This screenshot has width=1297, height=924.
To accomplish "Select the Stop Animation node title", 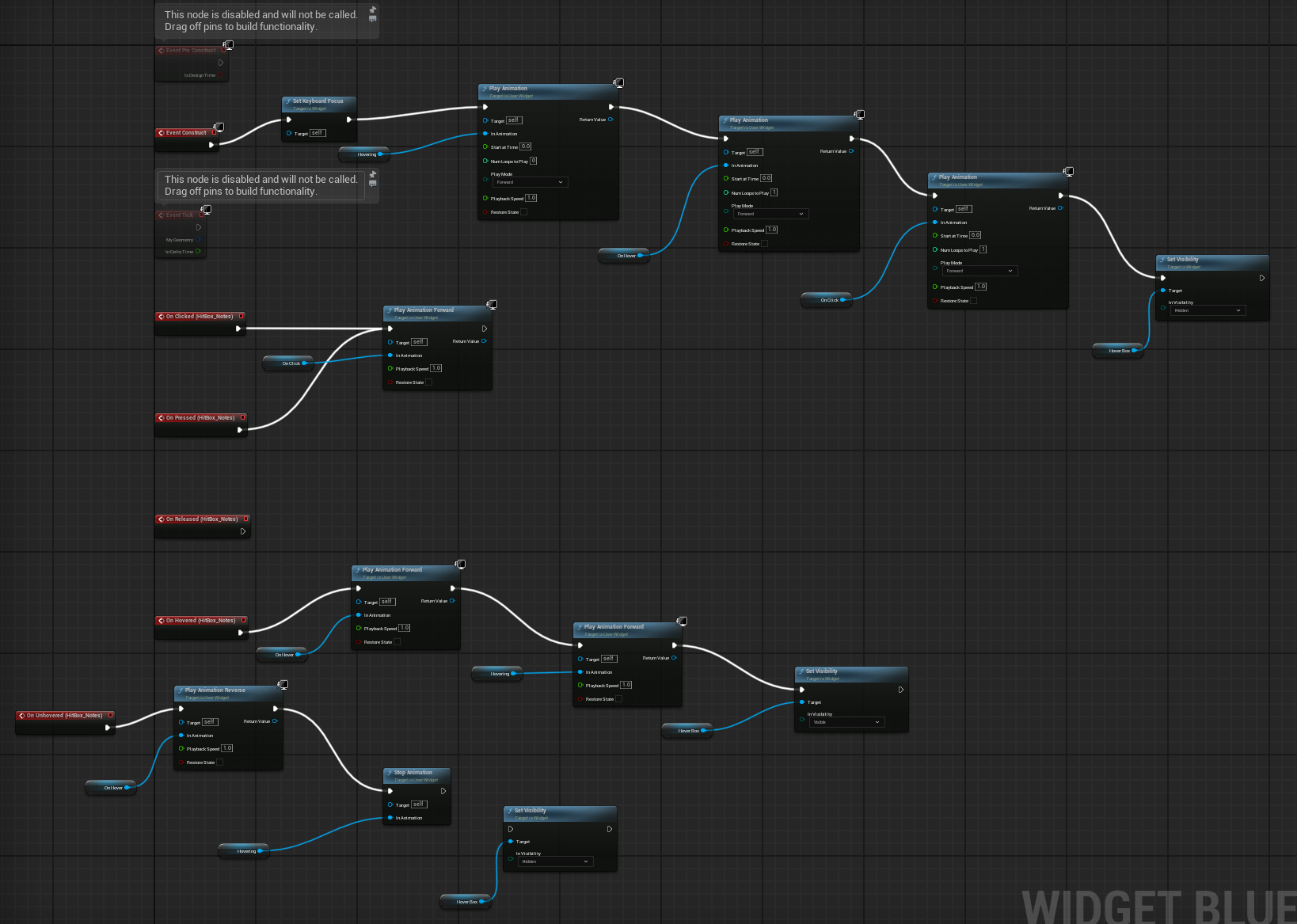I will tap(413, 773).
